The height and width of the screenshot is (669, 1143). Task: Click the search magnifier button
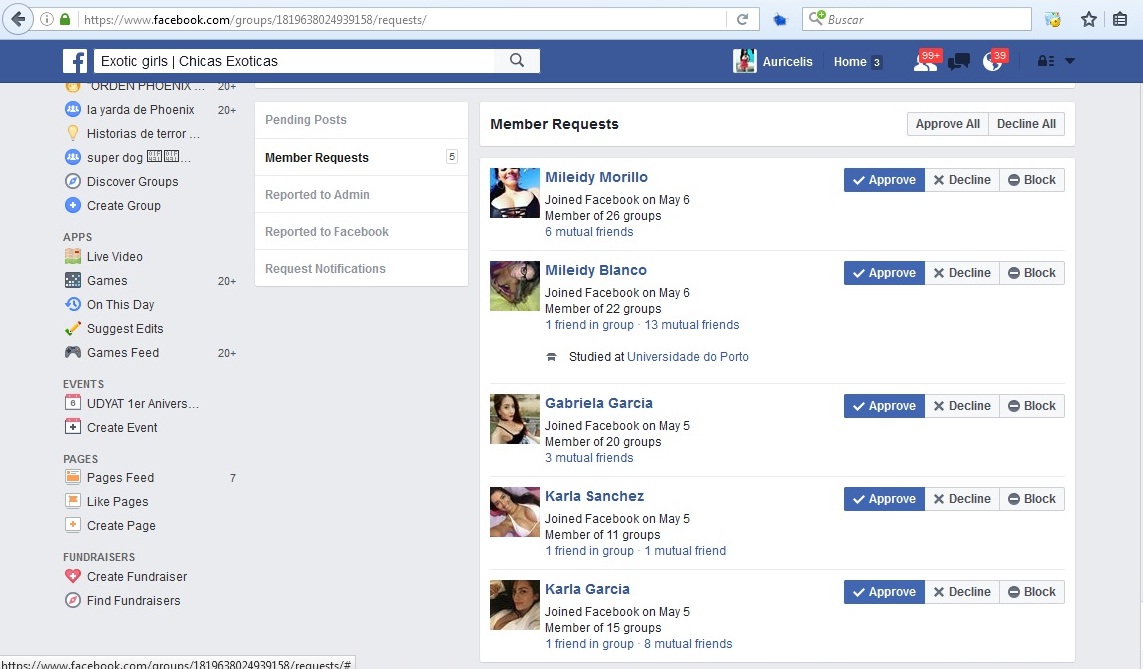tap(517, 60)
